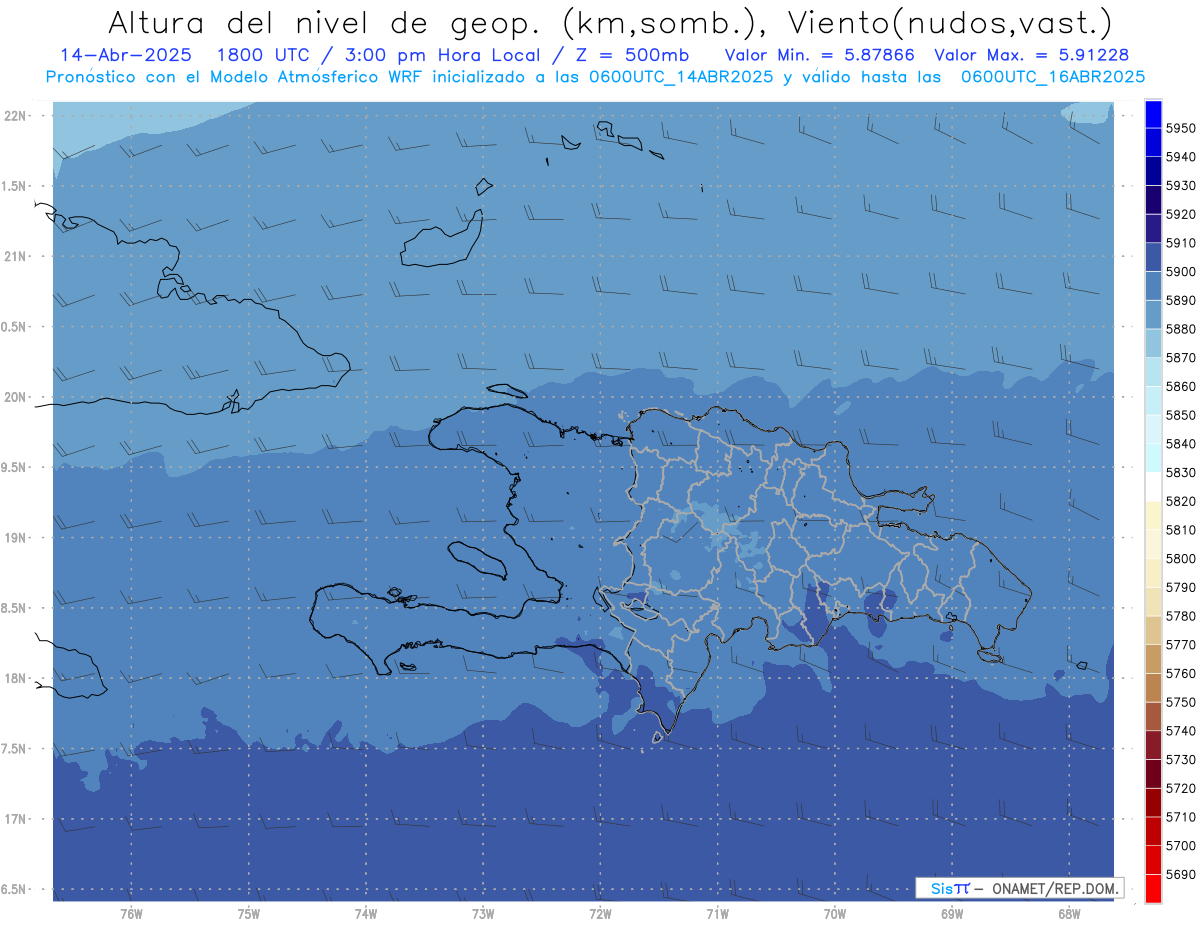The height and width of the screenshot is (927, 1200).
Task: Click the '5690' value on the color scale
Action: [x=1181, y=874]
